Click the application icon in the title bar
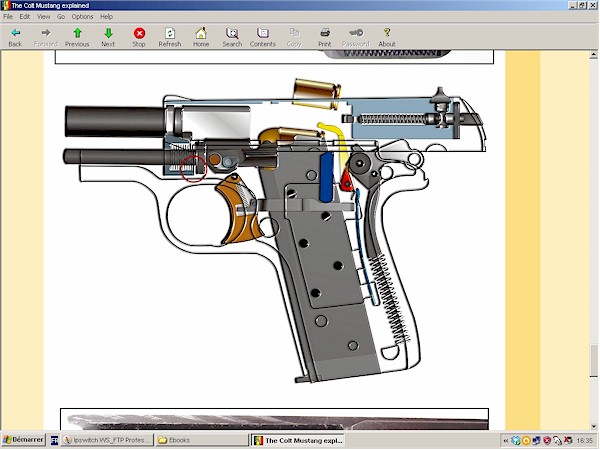Image resolution: width=600 pixels, height=450 pixels. (5, 5)
